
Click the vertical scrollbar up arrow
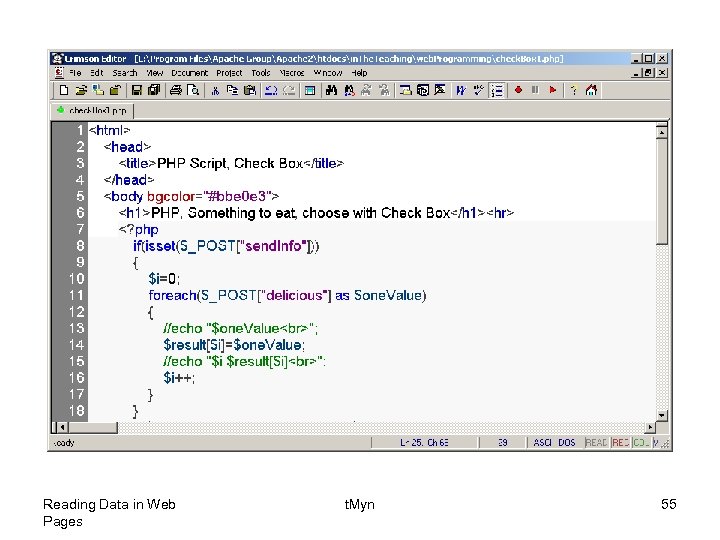662,132
